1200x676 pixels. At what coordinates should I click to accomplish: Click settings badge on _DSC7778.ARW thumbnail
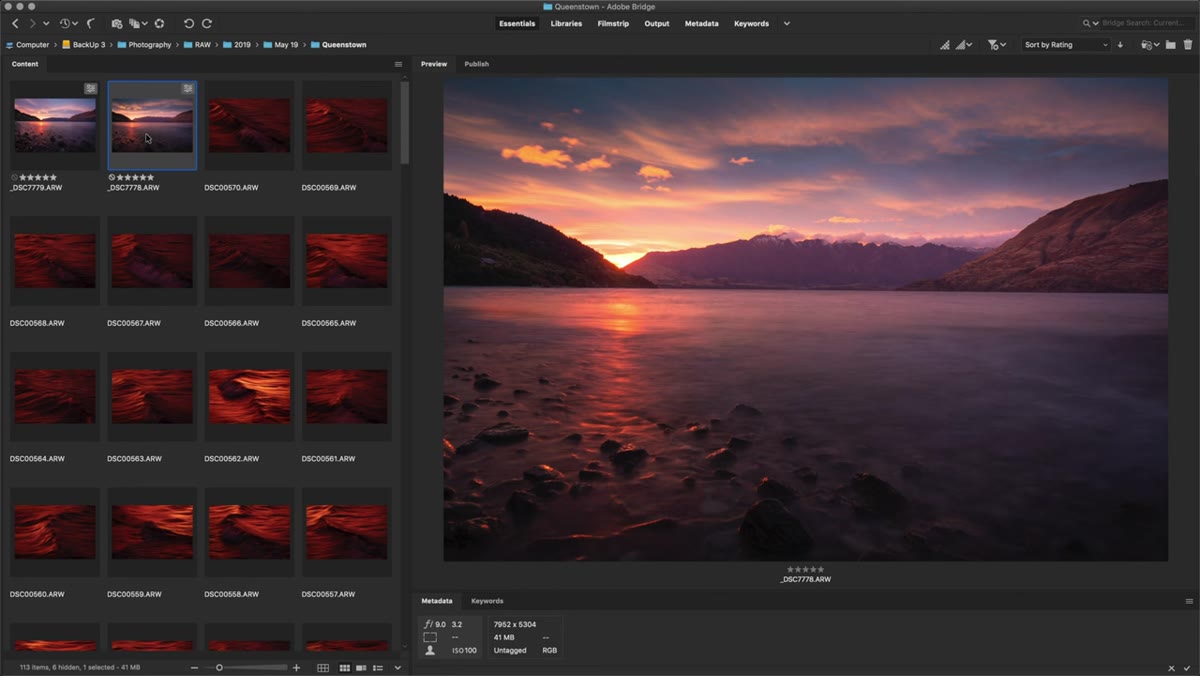pyautogui.click(x=187, y=89)
